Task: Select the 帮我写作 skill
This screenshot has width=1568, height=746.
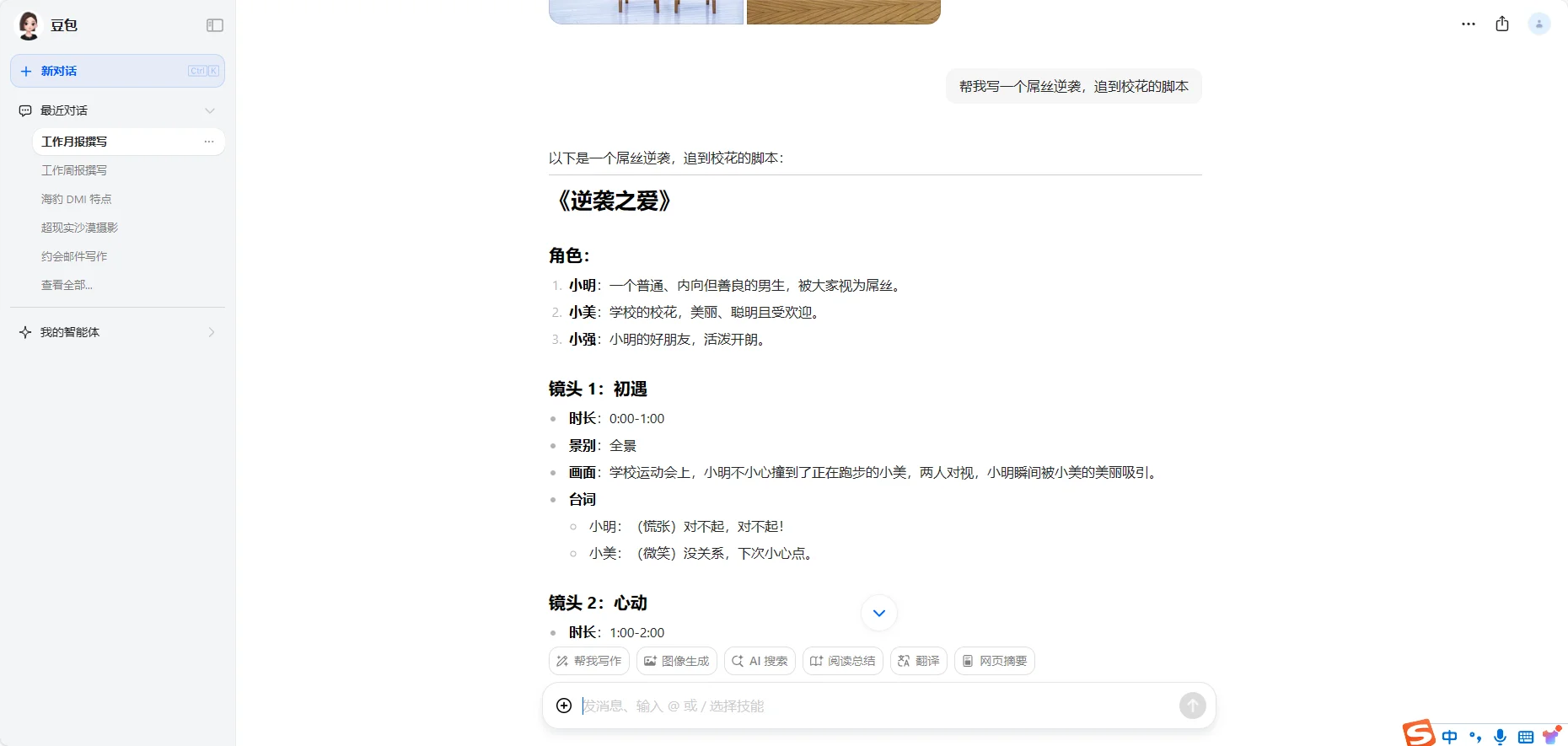Action: tap(589, 661)
